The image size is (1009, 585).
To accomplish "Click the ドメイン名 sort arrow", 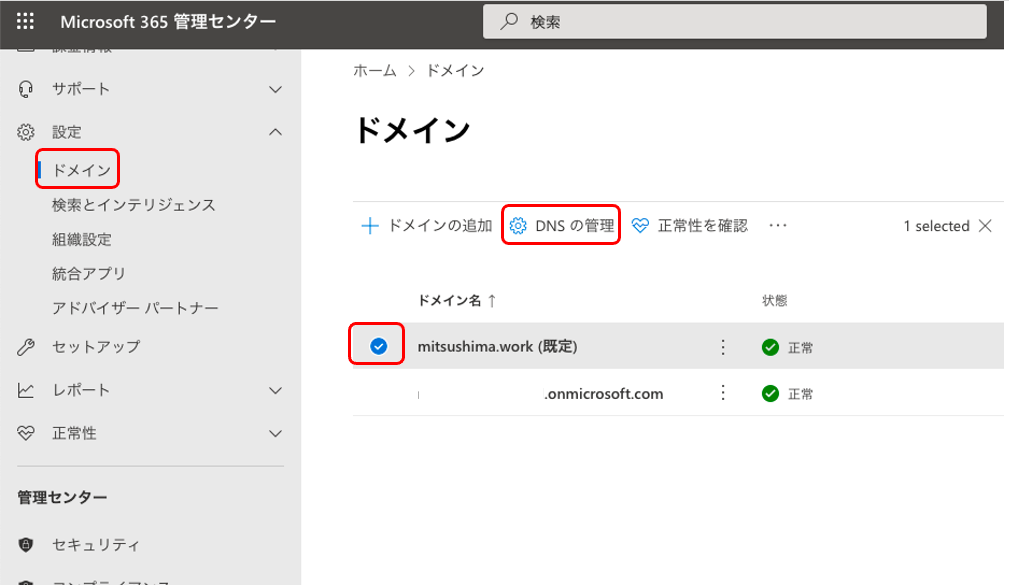I will 492,301.
